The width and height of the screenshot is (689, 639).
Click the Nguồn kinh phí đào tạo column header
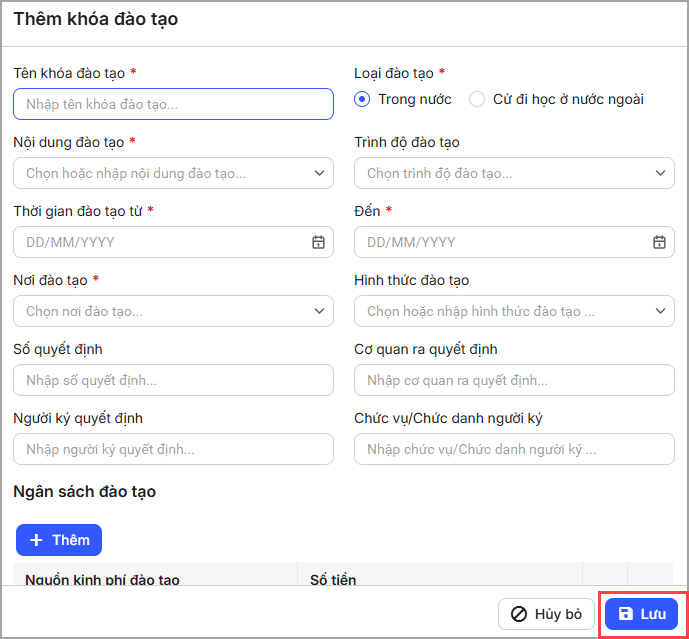tap(102, 578)
